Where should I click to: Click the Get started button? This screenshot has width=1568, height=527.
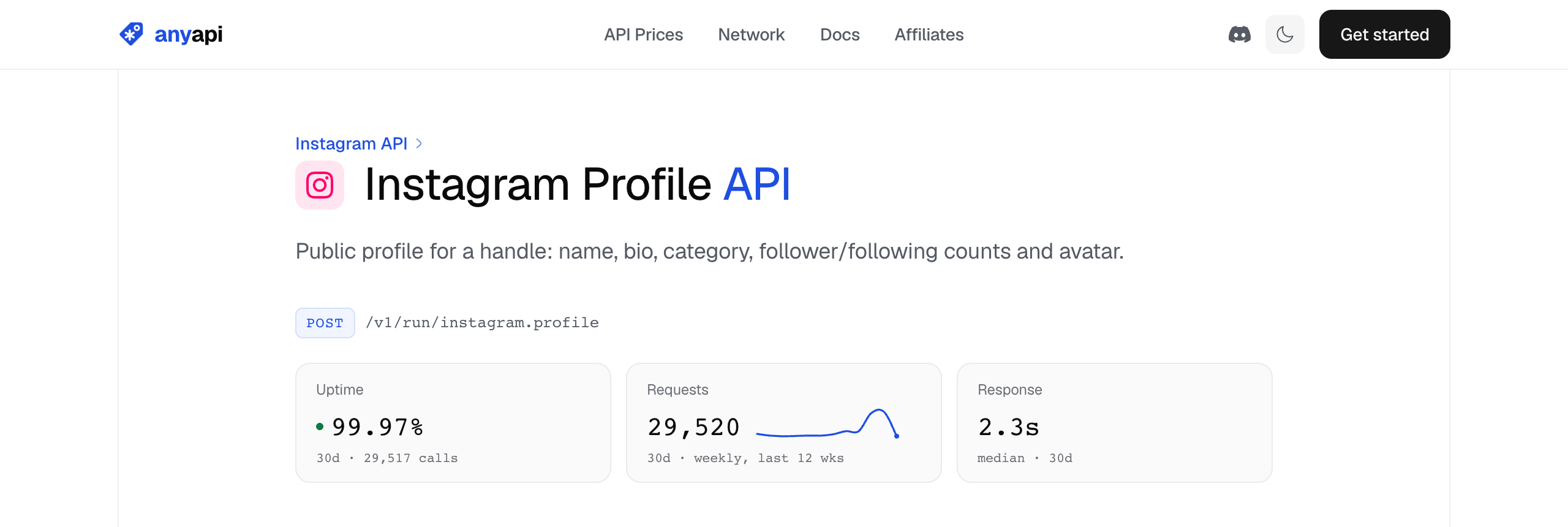click(1384, 34)
